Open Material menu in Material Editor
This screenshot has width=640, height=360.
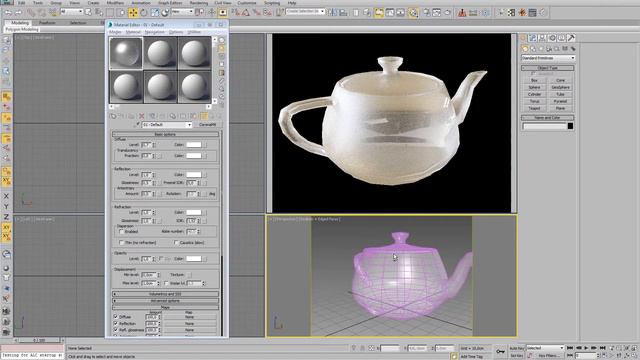(x=133, y=32)
